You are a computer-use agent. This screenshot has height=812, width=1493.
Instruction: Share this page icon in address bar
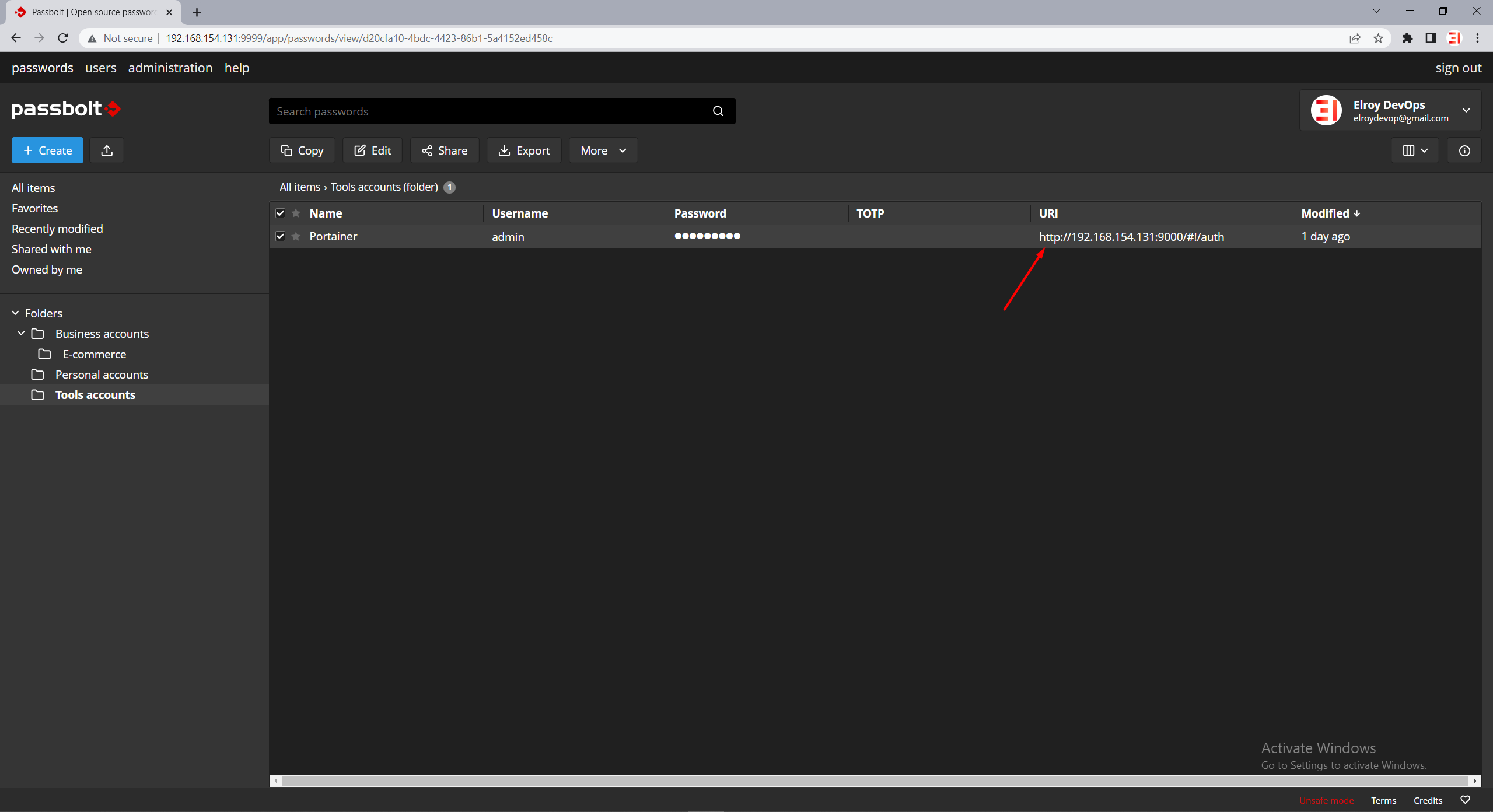[x=1355, y=38]
